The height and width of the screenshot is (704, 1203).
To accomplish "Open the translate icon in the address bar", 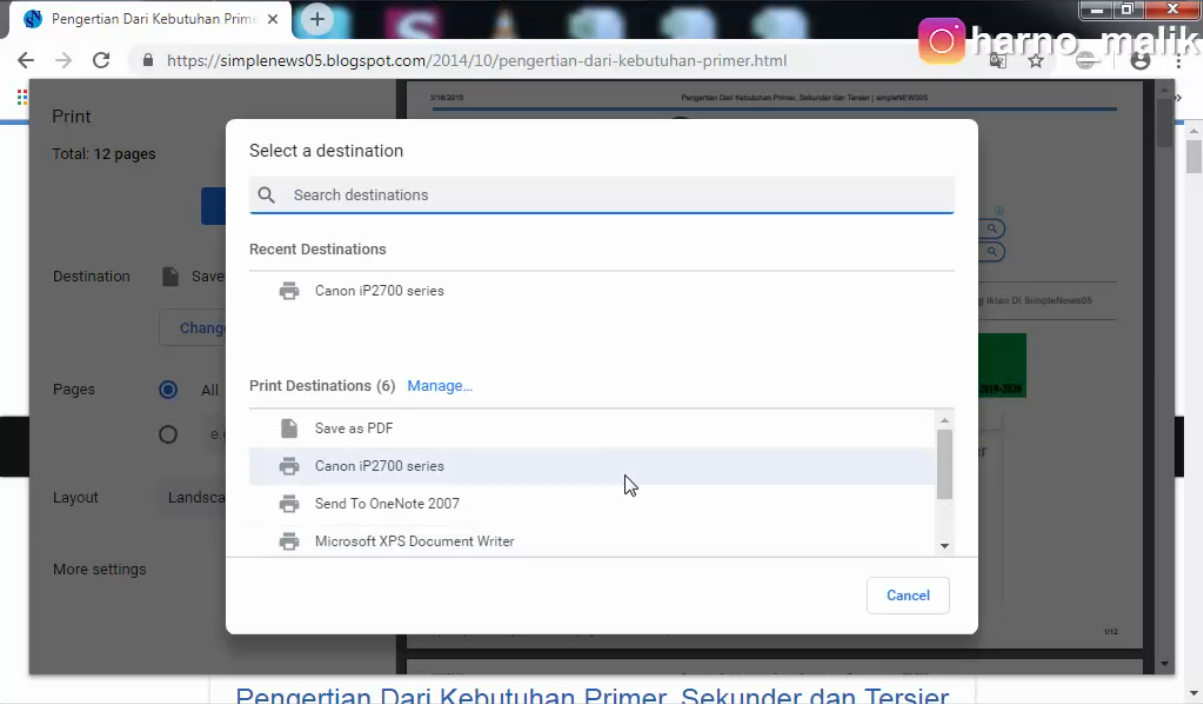I will [x=997, y=60].
